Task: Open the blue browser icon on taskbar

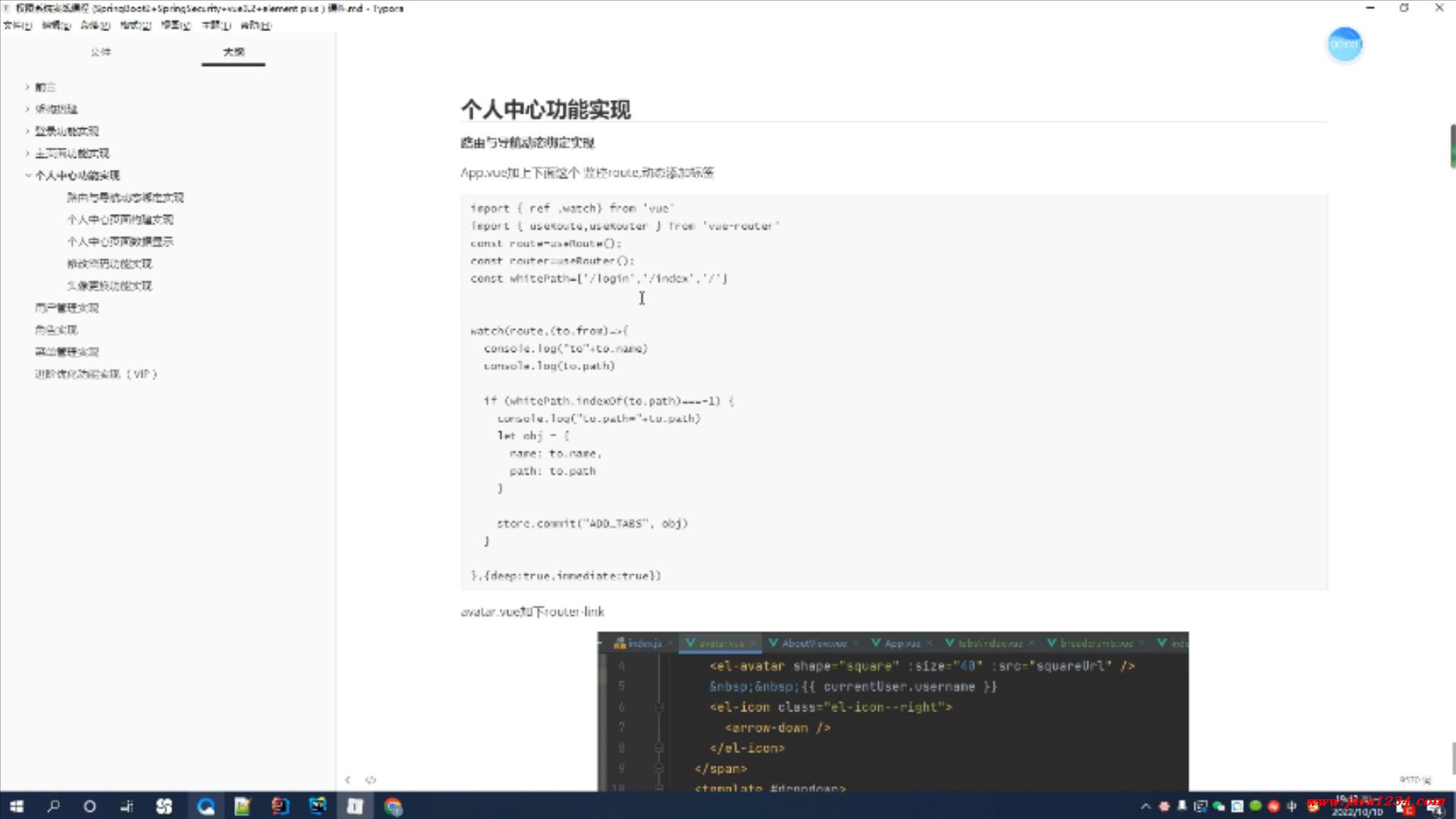Action: [206, 806]
